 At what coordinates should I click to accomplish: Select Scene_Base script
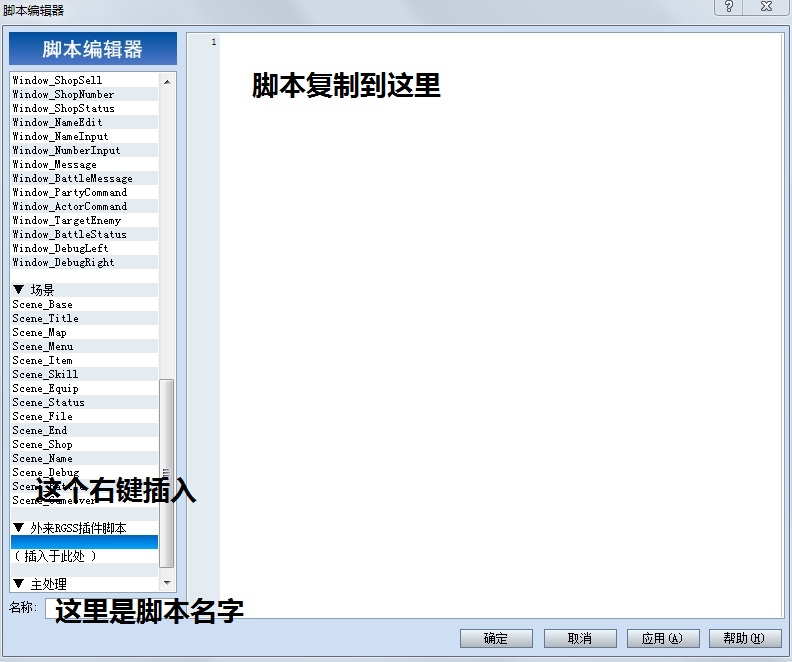click(x=84, y=304)
